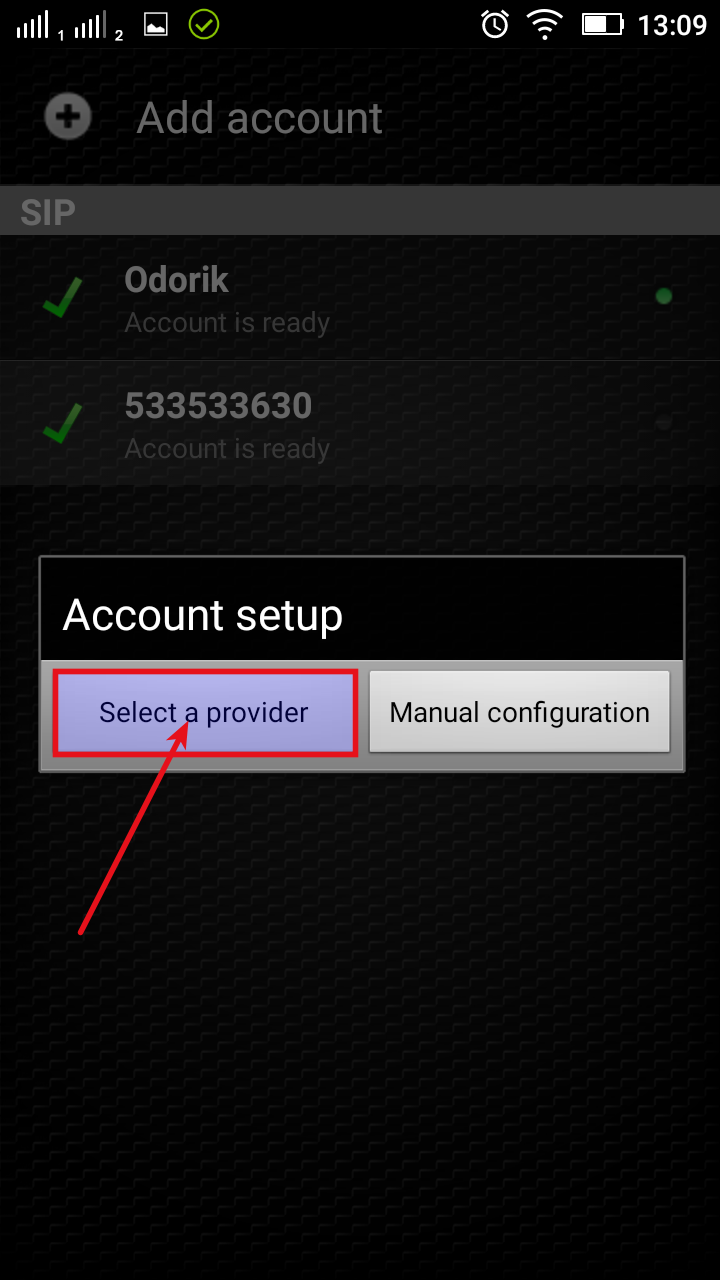Tap the Add account label

(x=260, y=118)
